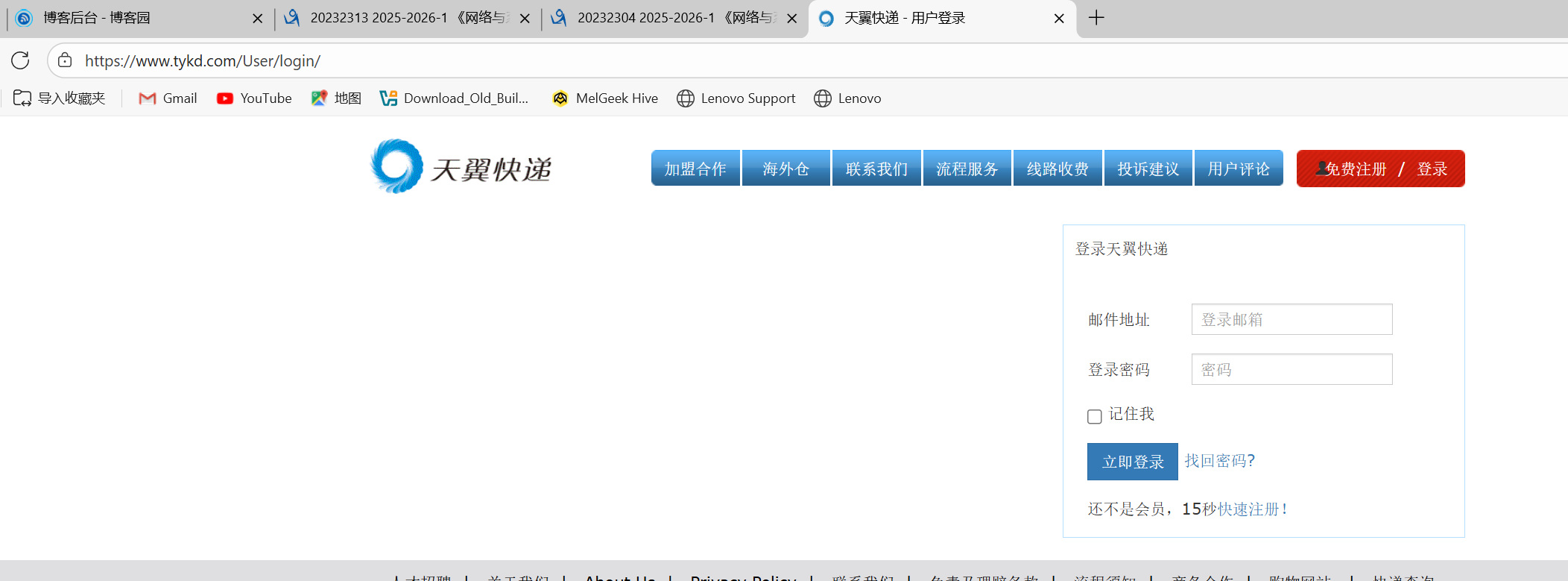Open the 海外仓 menu item

pos(786,169)
